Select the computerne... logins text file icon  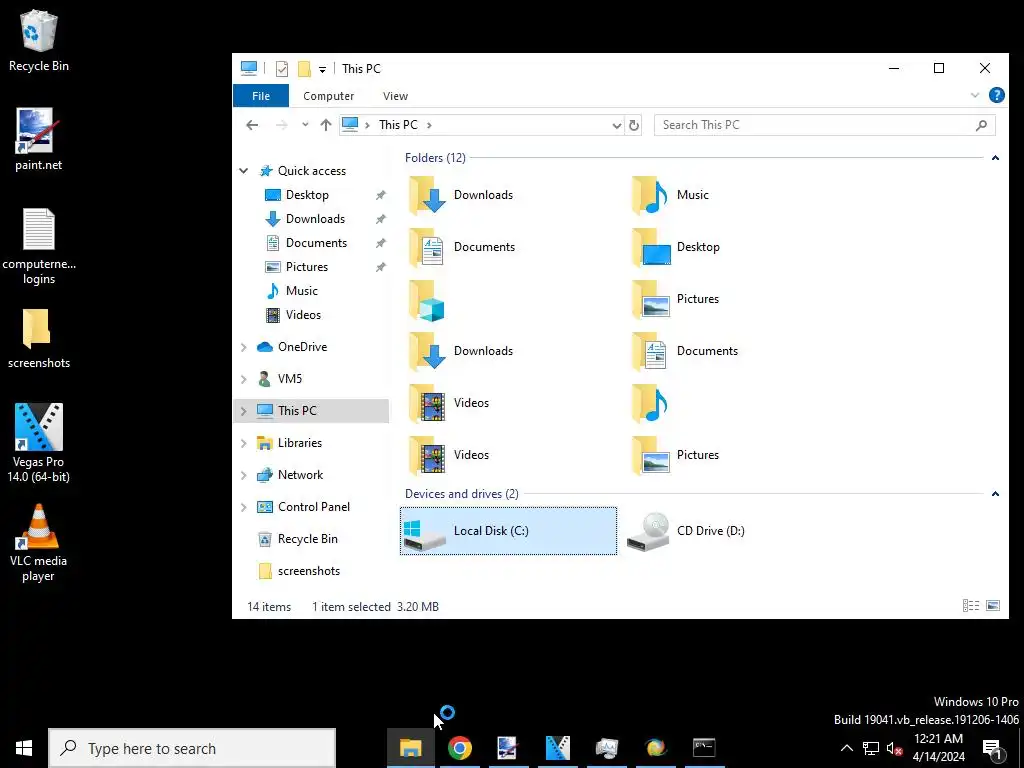(x=39, y=247)
